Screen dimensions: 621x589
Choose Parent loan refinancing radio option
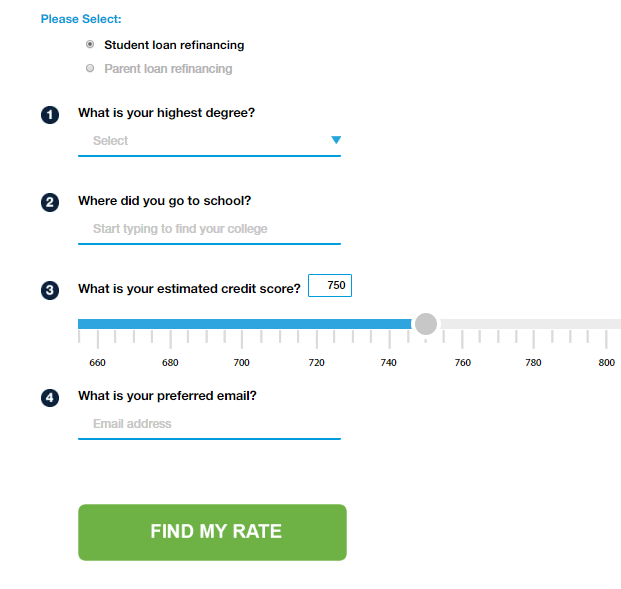pyautogui.click(x=90, y=68)
